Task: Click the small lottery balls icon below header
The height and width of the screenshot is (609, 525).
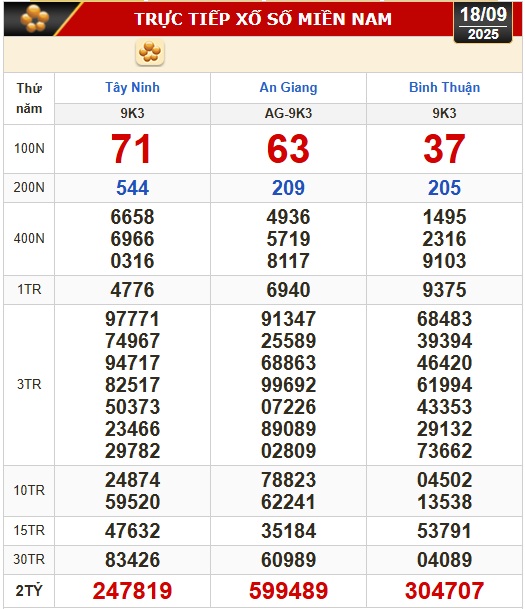Action: point(150,52)
